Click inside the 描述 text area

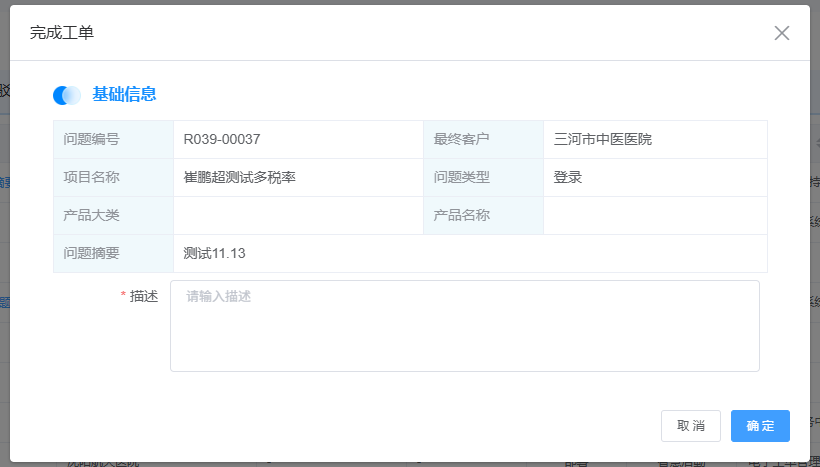click(464, 326)
